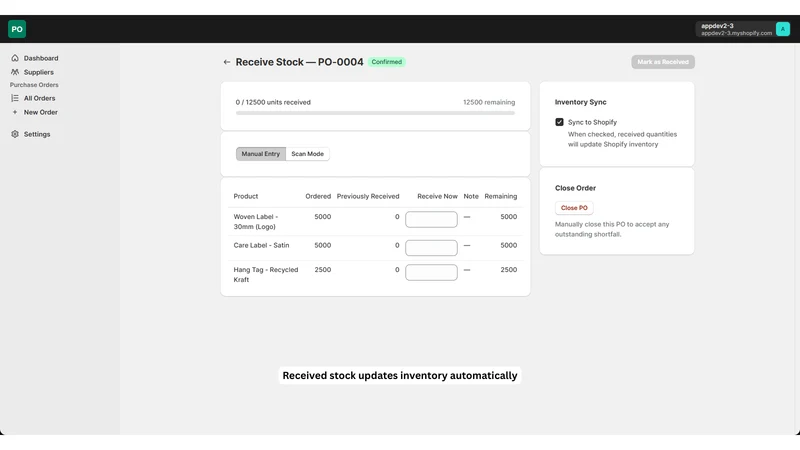Click Woven Label - 30mm (Logo) product name
This screenshot has height=450, width=800.
pos(256,221)
